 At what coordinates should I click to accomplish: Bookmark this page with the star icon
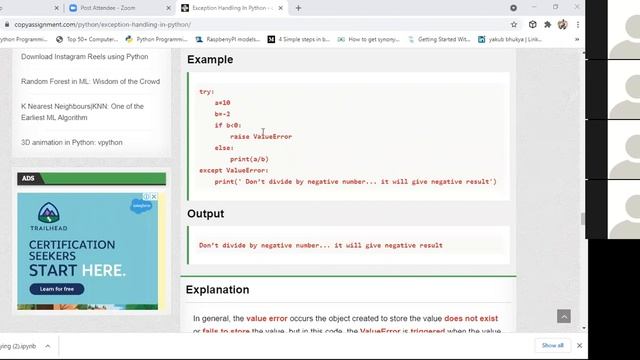[x=514, y=25]
